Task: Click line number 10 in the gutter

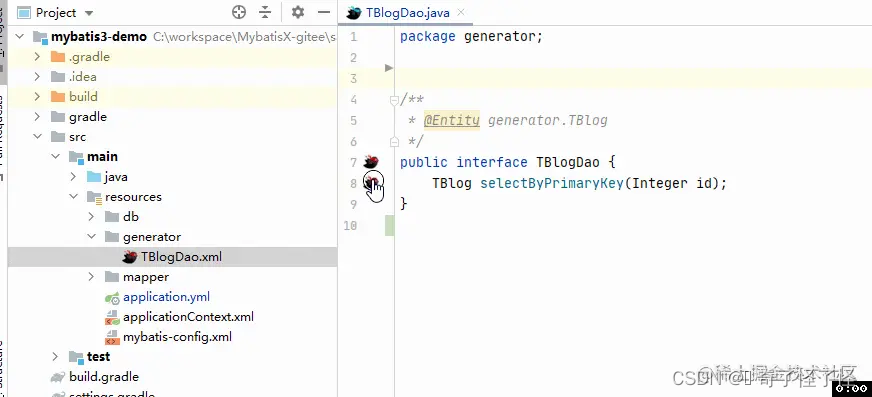Action: [x=350, y=225]
